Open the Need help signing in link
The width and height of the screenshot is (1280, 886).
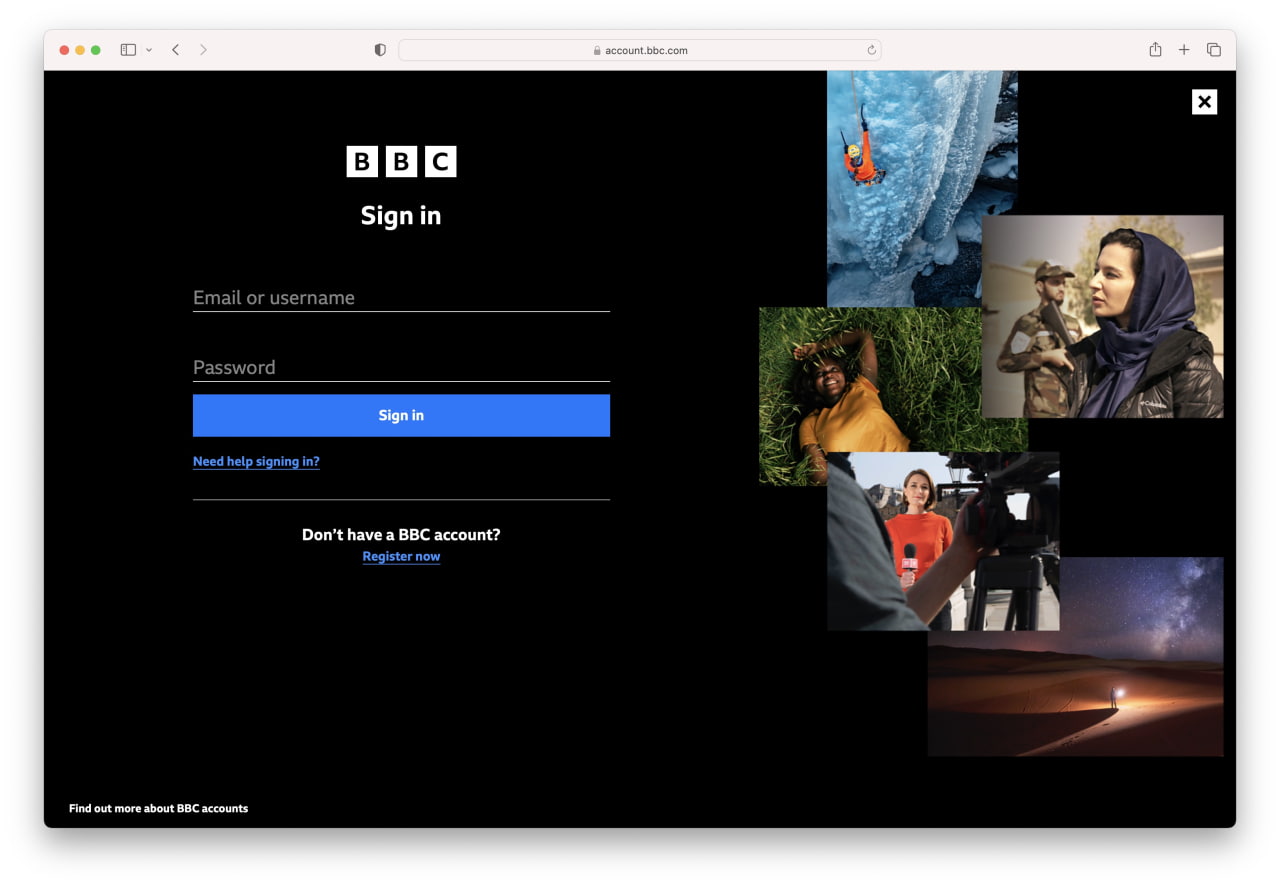pos(256,461)
